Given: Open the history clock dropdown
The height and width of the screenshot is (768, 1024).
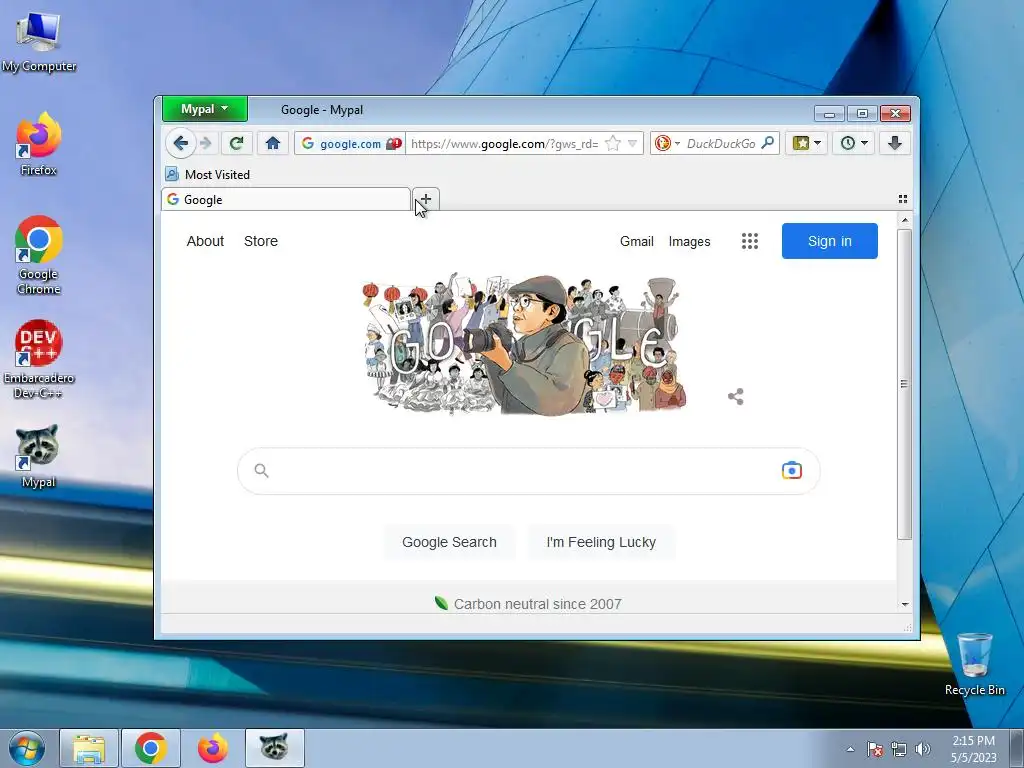Looking at the screenshot, I should point(854,143).
